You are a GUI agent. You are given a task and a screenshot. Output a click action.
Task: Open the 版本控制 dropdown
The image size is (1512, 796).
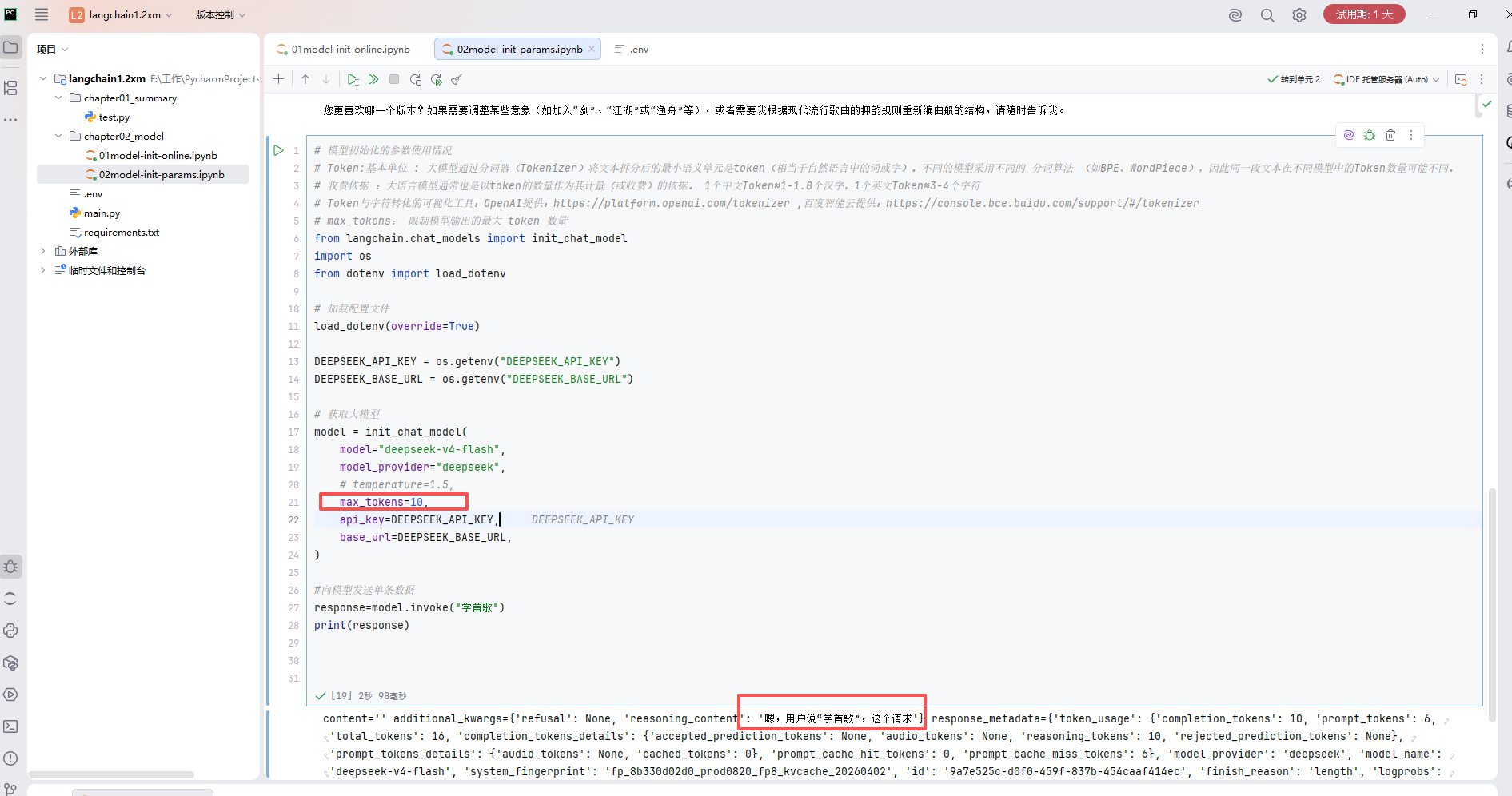coord(221,14)
